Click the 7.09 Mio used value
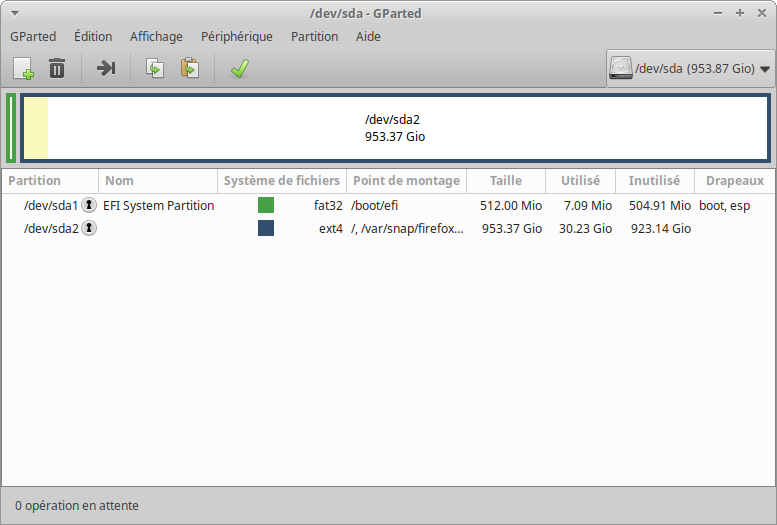 (x=588, y=205)
